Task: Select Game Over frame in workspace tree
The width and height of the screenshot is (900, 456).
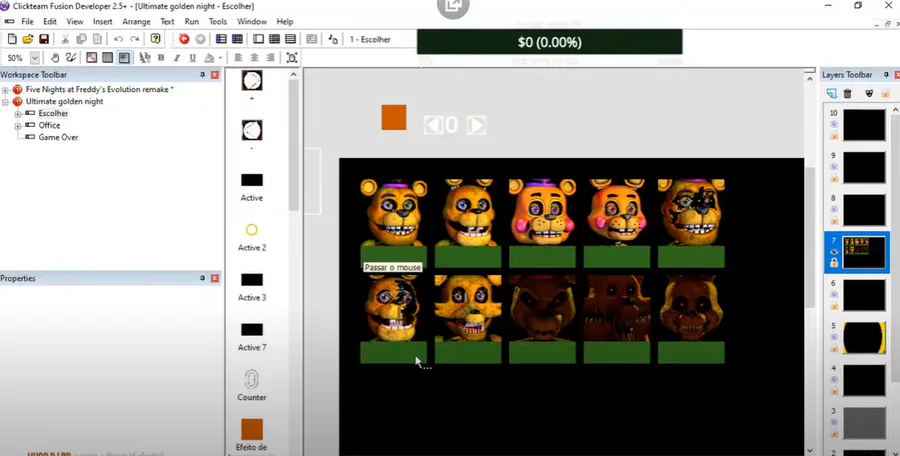Action: pyautogui.click(x=58, y=137)
